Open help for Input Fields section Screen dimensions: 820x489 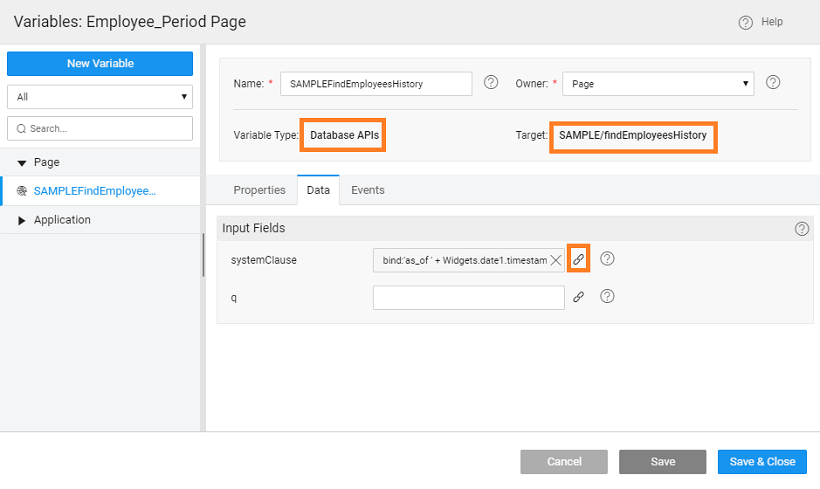(x=801, y=229)
